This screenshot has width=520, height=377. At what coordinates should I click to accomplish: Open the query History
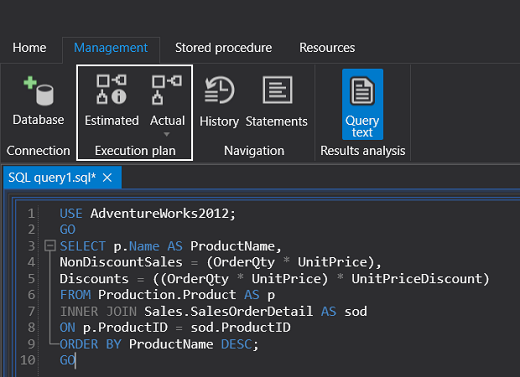[219, 102]
